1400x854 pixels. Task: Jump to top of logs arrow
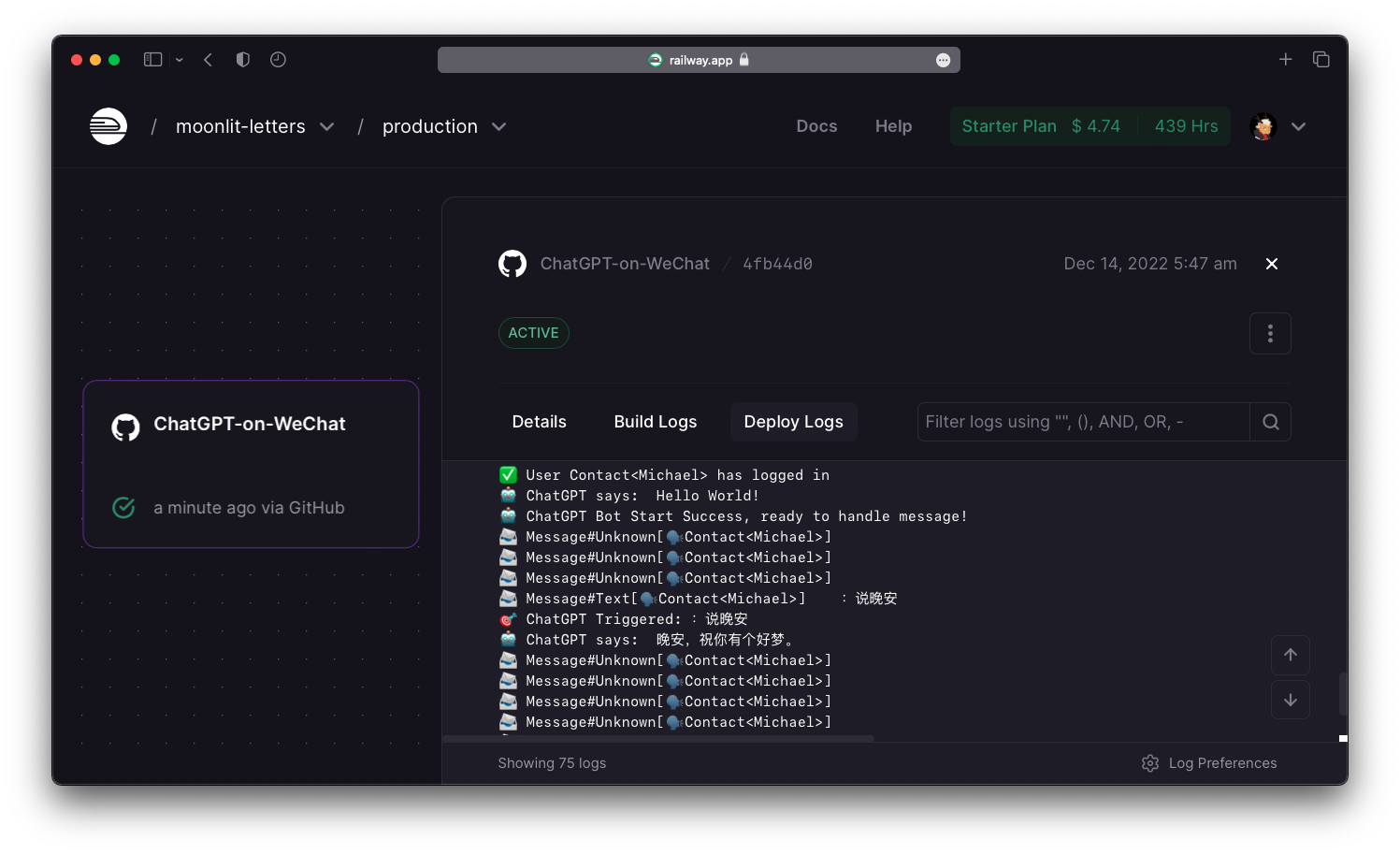click(x=1291, y=655)
